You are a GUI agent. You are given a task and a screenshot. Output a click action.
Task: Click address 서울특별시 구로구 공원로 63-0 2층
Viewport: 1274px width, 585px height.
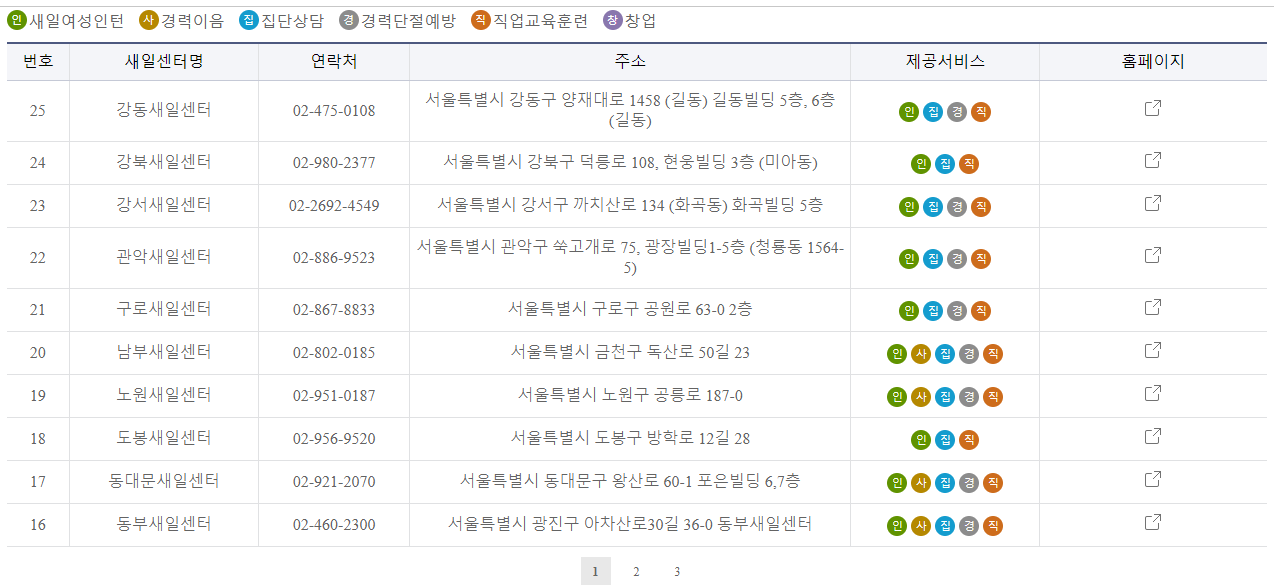[x=630, y=309]
